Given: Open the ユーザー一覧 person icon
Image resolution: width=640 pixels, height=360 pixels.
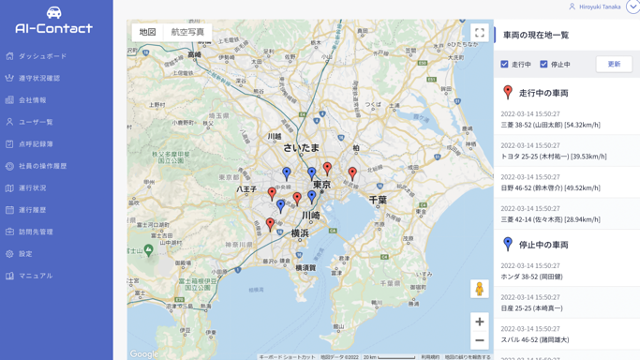Looking at the screenshot, I should tap(9, 122).
